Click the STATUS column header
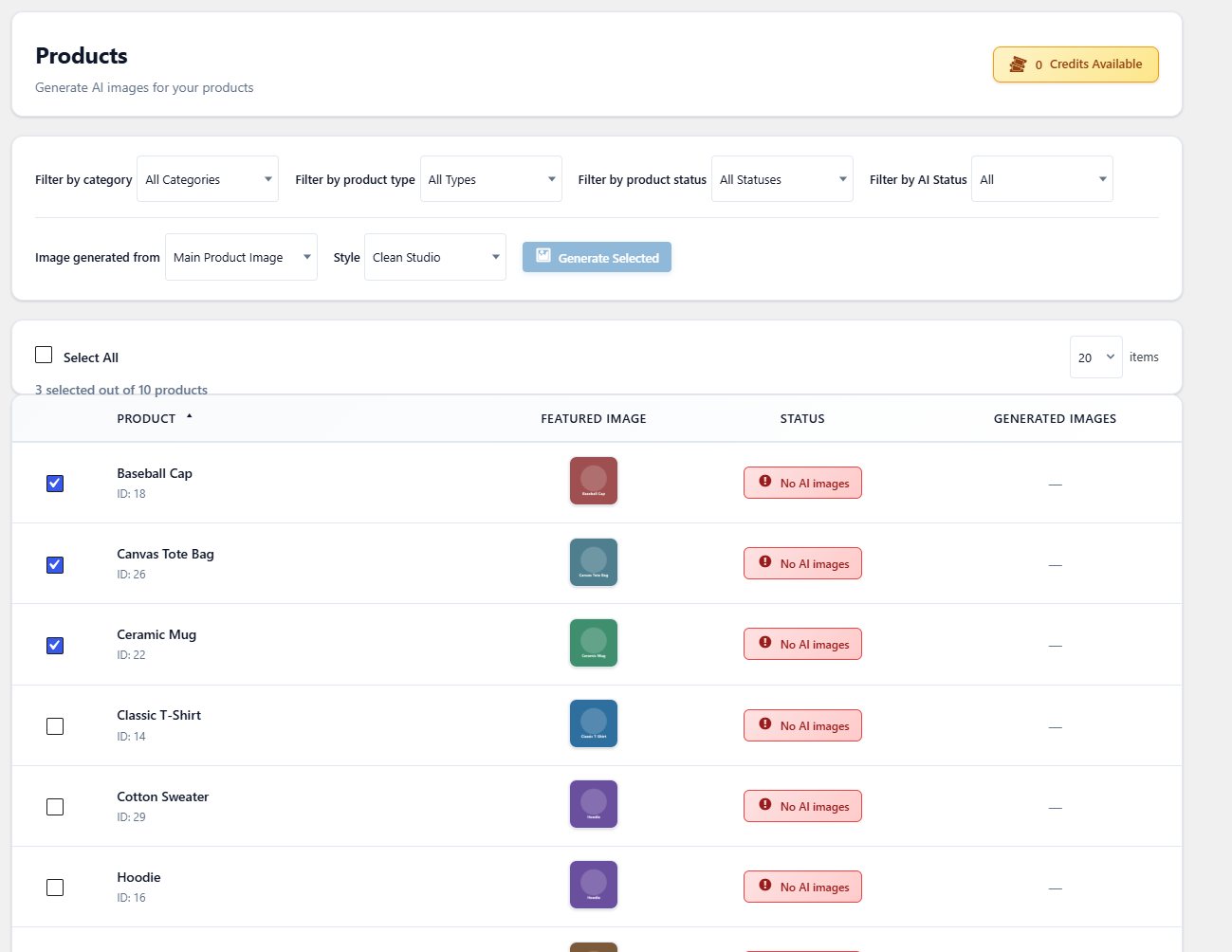This screenshot has width=1232, height=952. pyautogui.click(x=802, y=418)
